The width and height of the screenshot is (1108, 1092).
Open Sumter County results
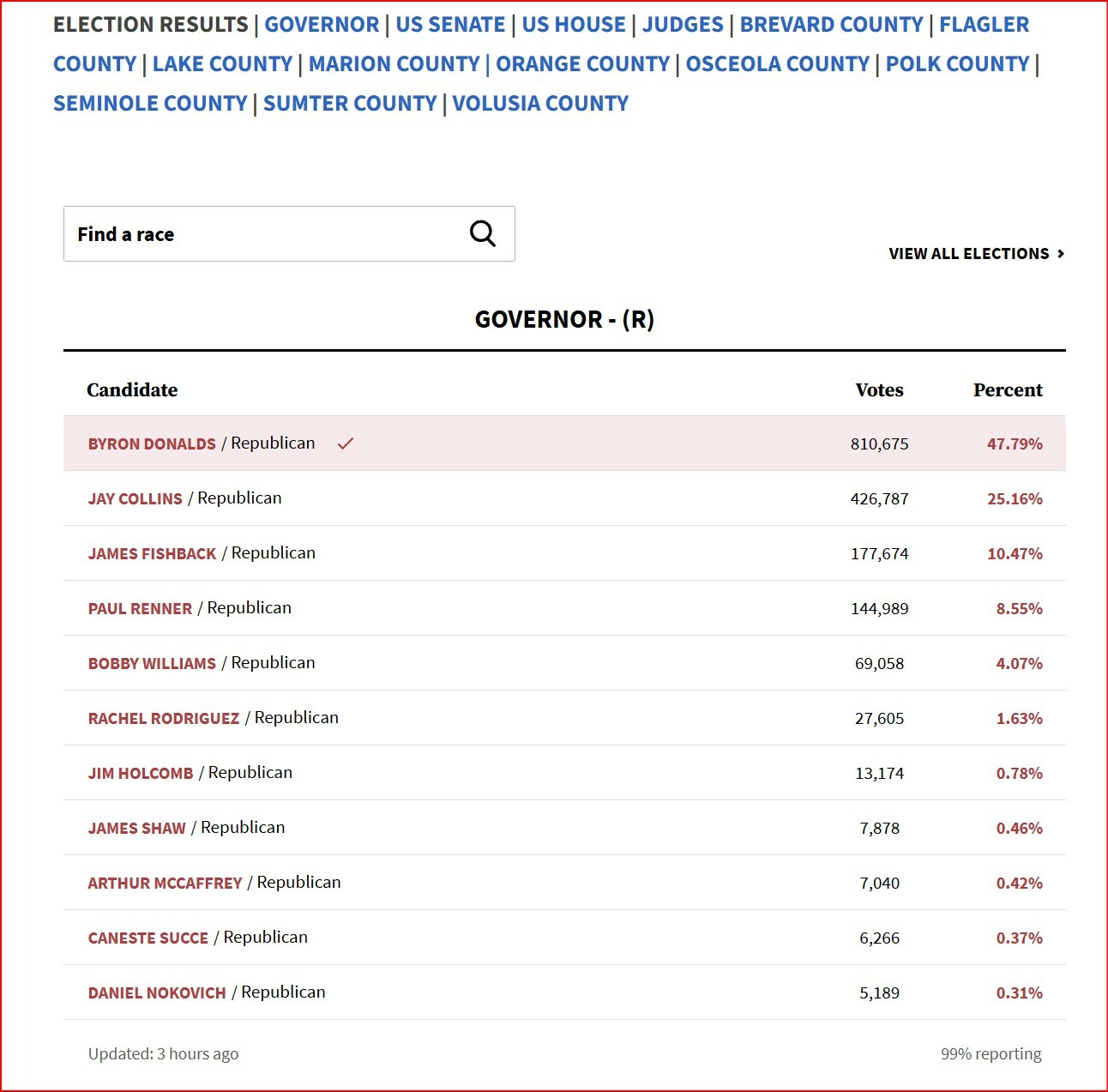[x=350, y=103]
